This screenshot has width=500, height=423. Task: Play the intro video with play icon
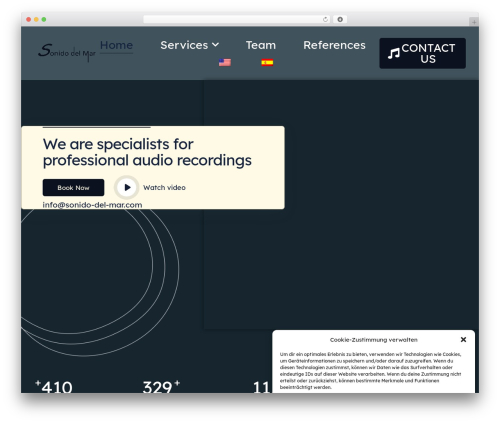coord(127,187)
